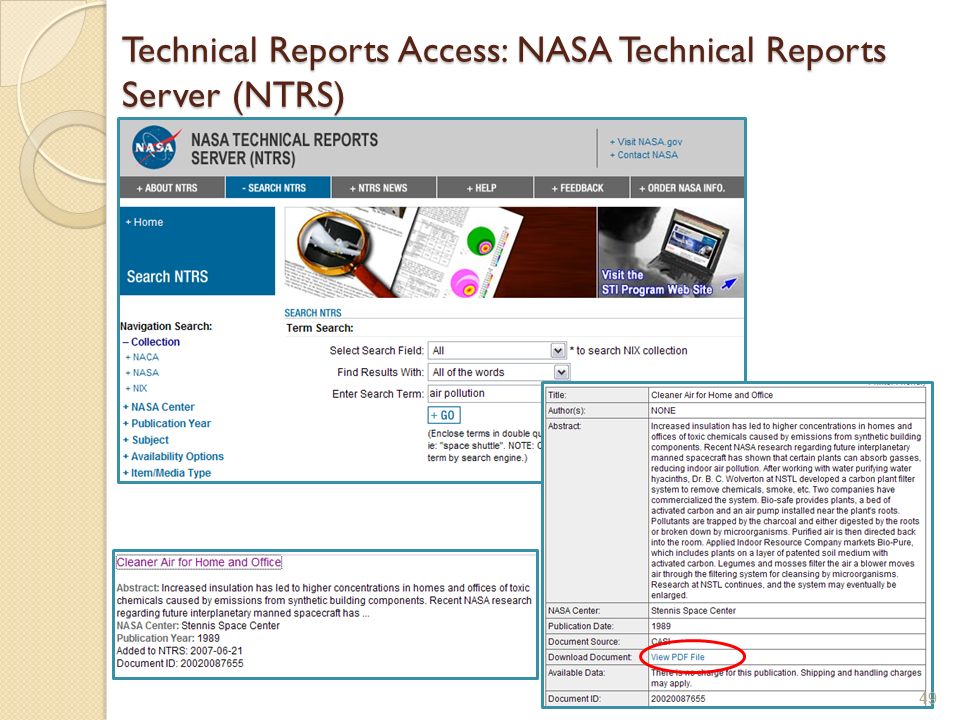The height and width of the screenshot is (720, 960).
Task: Click Document ID value 20020087655 in the table
Action: tap(678, 699)
